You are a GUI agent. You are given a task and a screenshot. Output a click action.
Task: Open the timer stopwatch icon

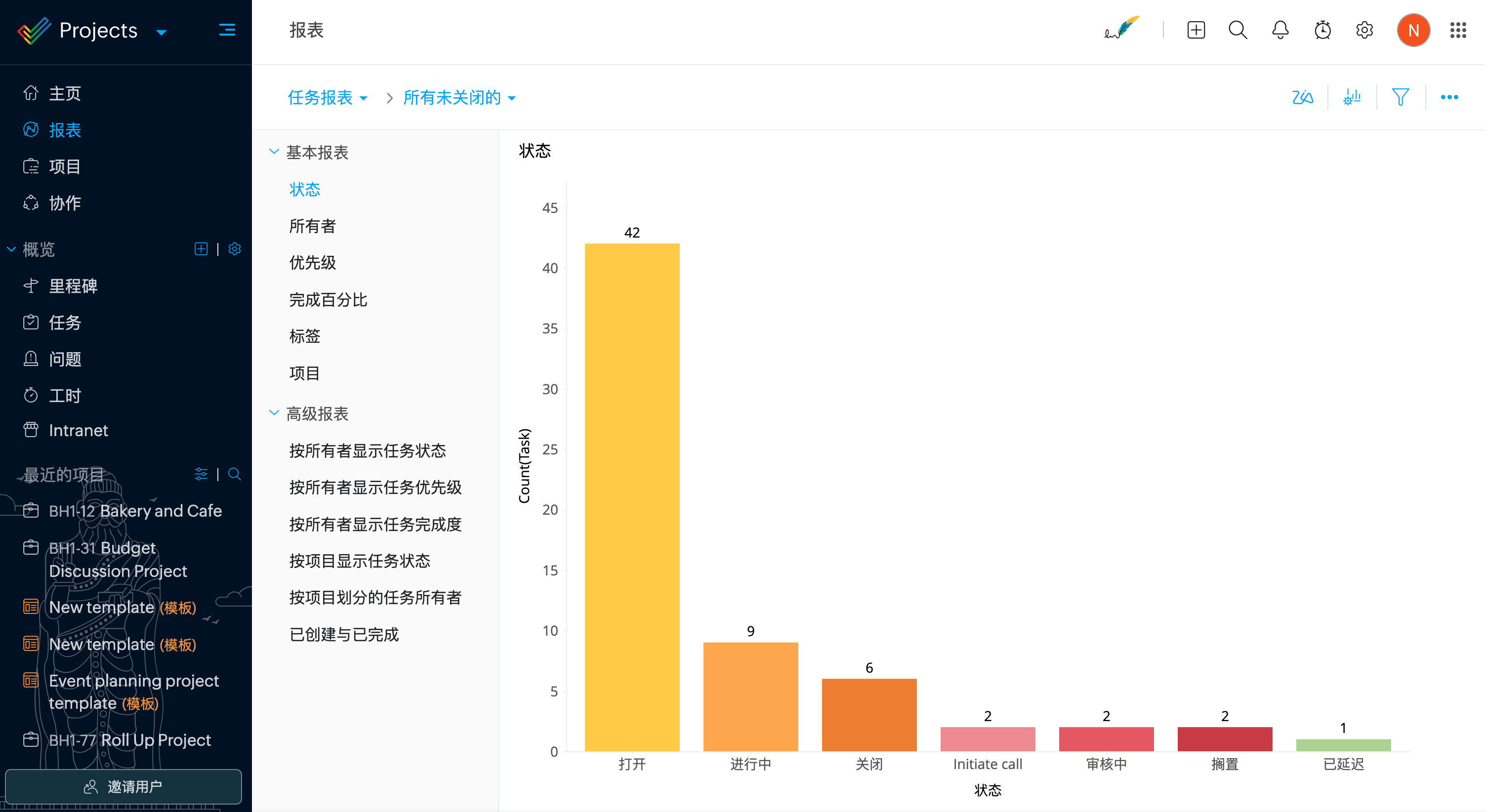coord(1322,30)
